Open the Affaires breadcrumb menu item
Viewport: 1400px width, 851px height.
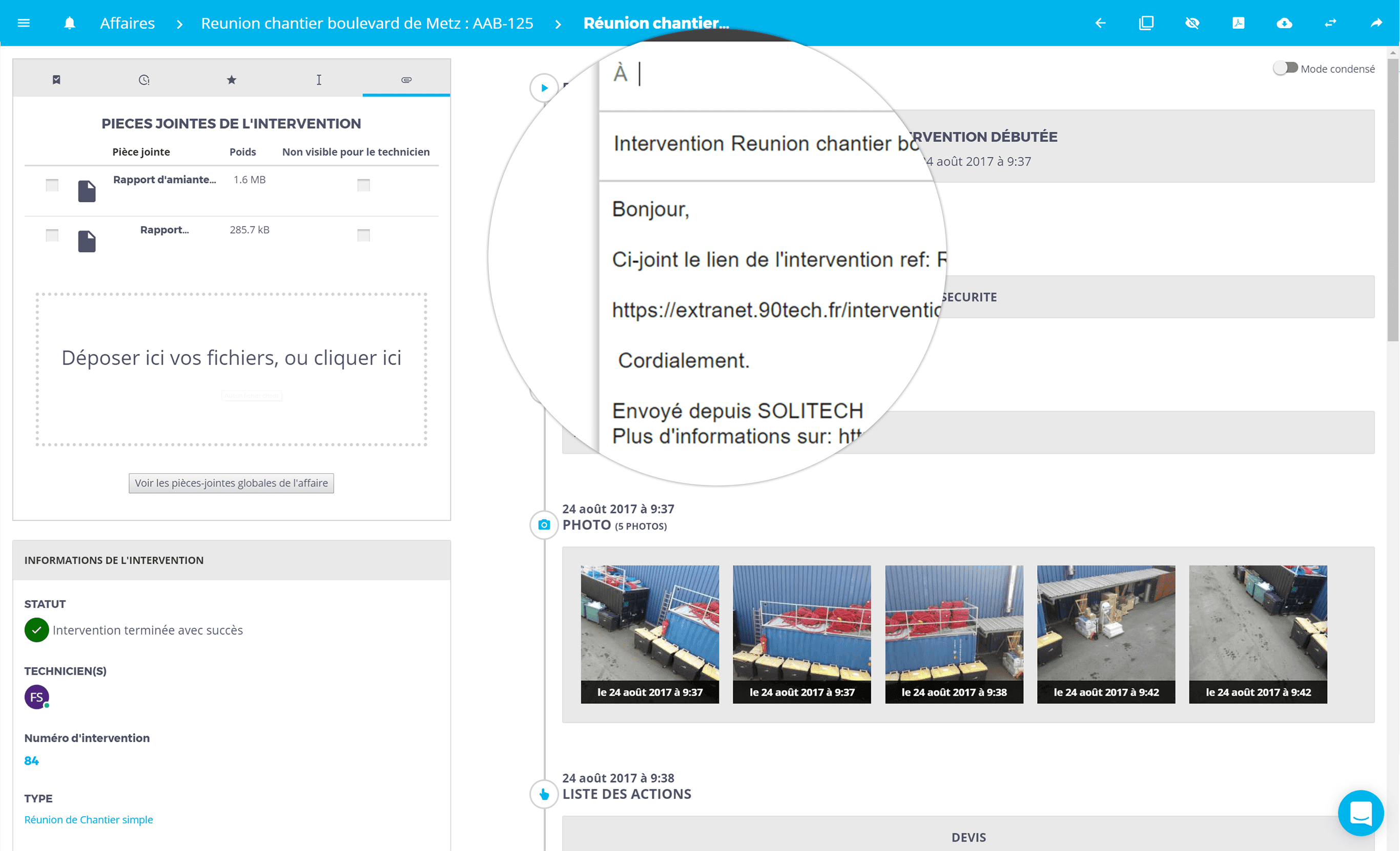pos(126,22)
